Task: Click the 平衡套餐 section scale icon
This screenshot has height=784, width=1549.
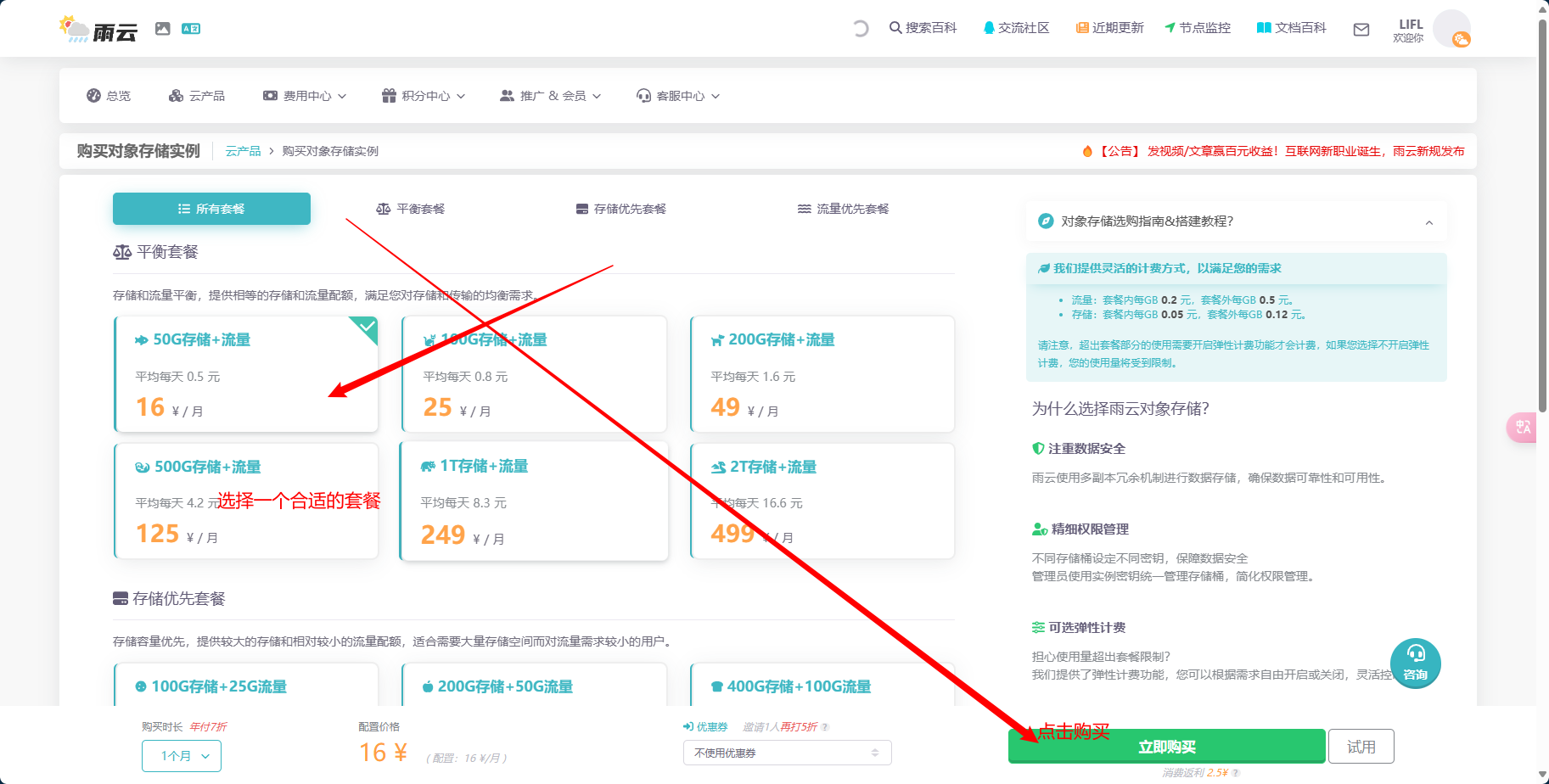Action: [x=122, y=253]
